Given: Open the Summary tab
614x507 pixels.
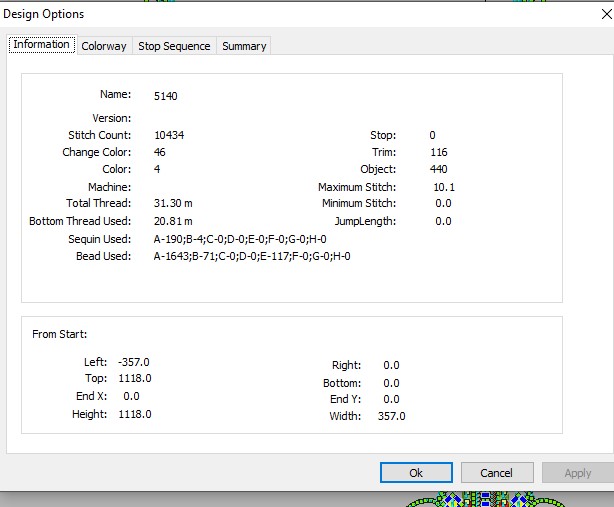Looking at the screenshot, I should 244,46.
